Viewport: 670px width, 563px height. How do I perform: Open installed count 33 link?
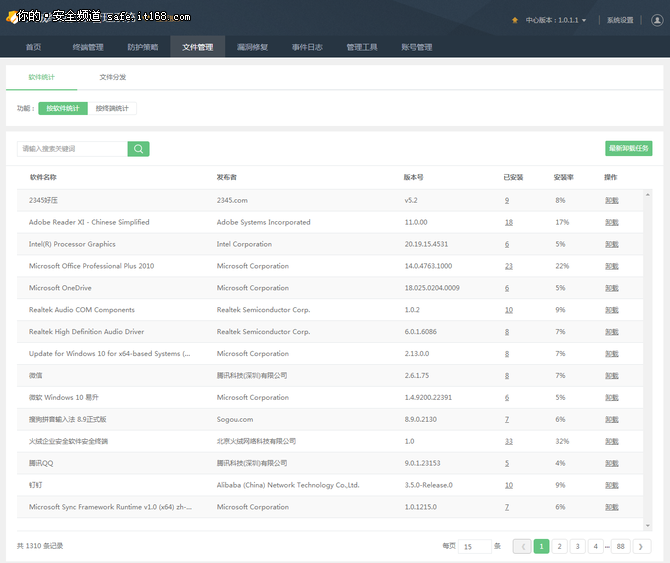pyautogui.click(x=508, y=441)
